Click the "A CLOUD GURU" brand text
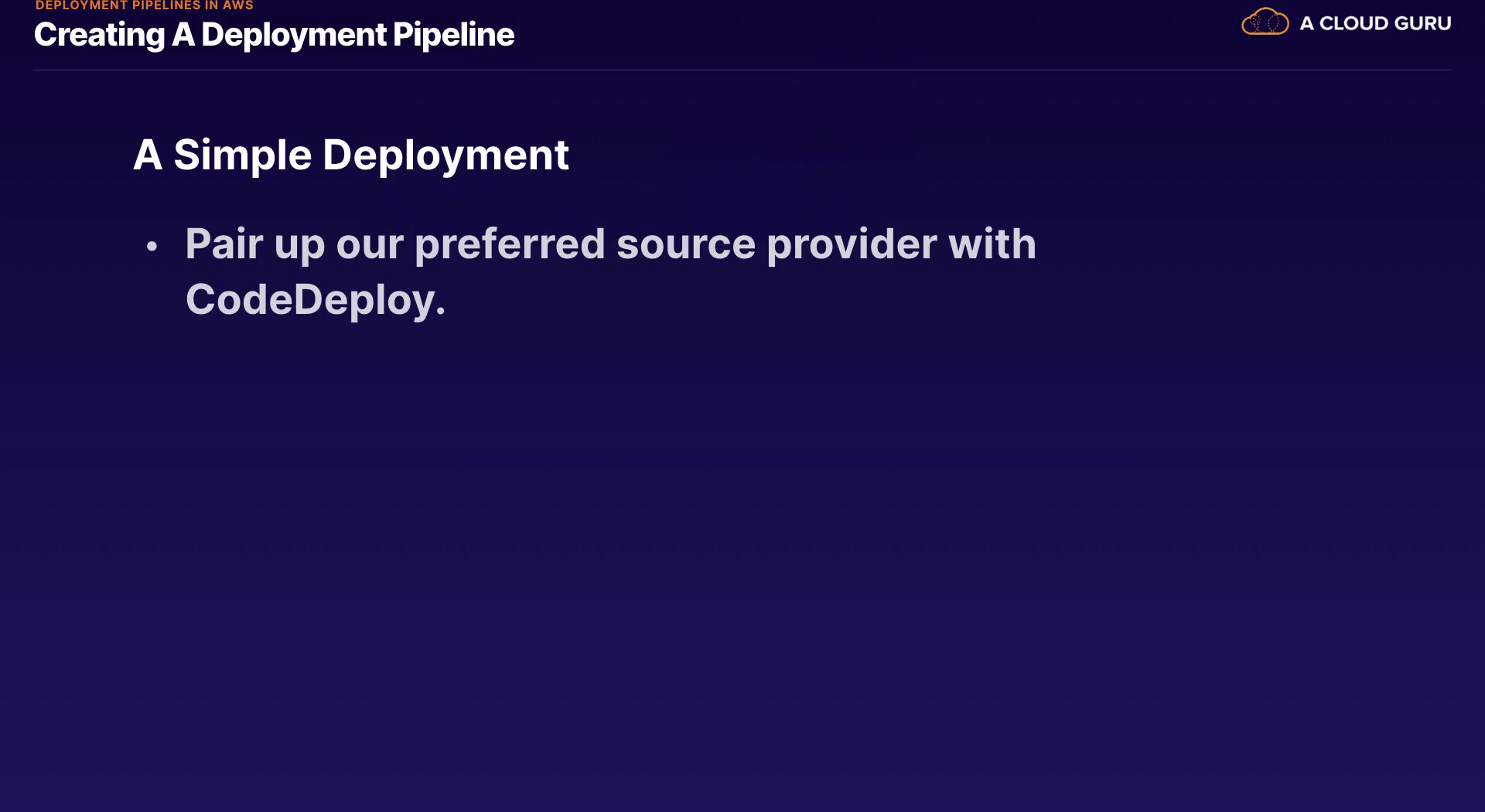This screenshot has width=1485, height=812. point(1374,23)
